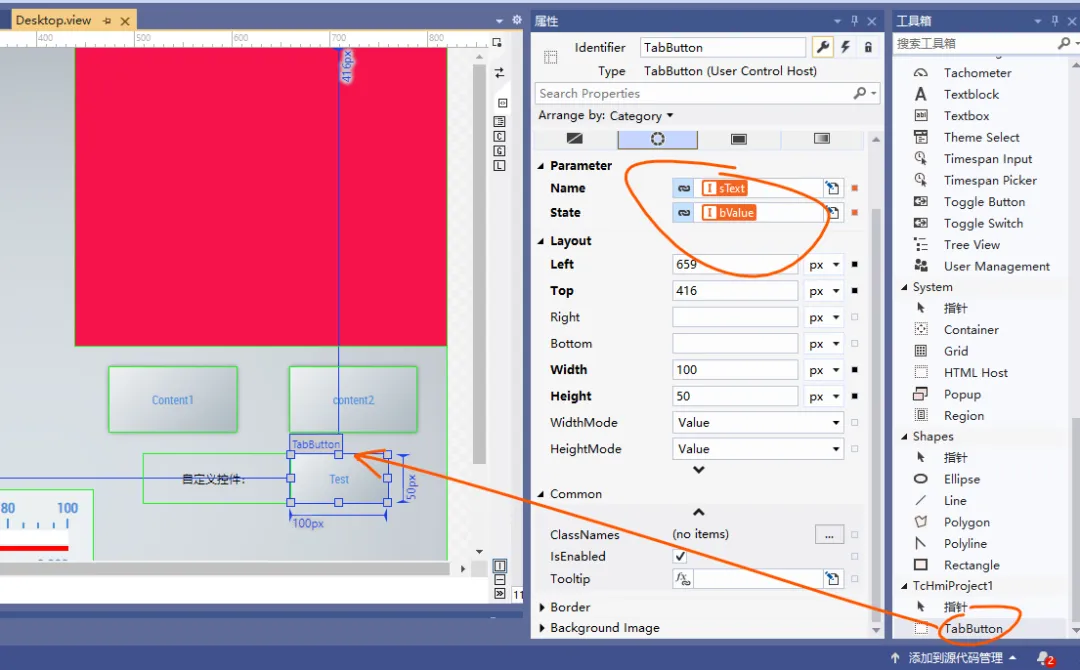Show properties with the wrench icon

point(822,47)
